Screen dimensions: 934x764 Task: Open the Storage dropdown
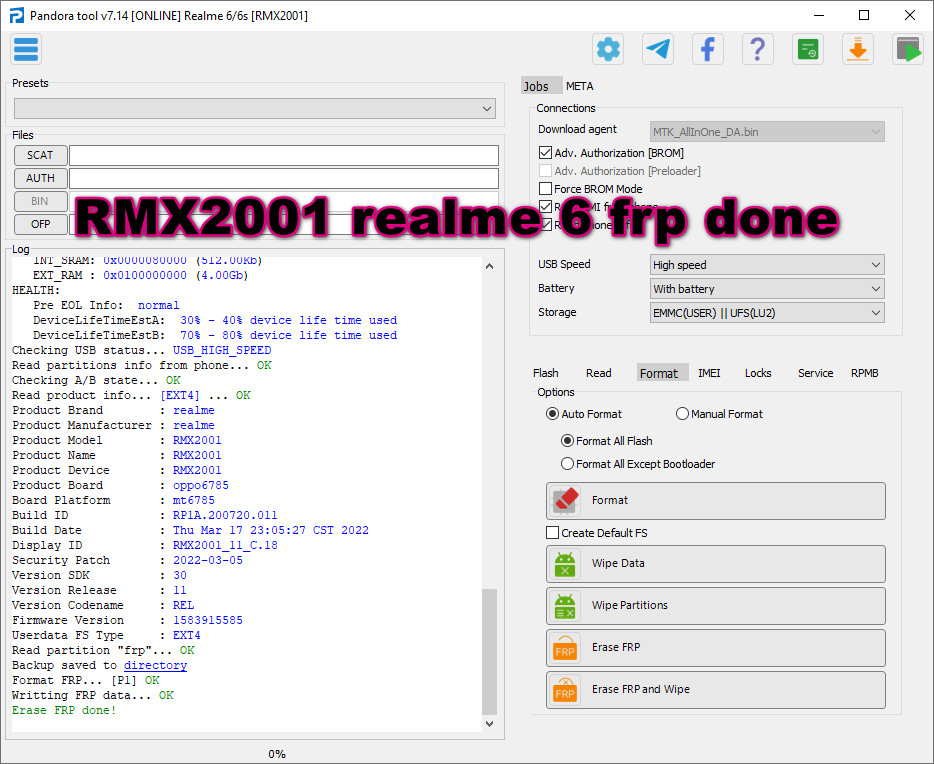pyautogui.click(x=767, y=313)
